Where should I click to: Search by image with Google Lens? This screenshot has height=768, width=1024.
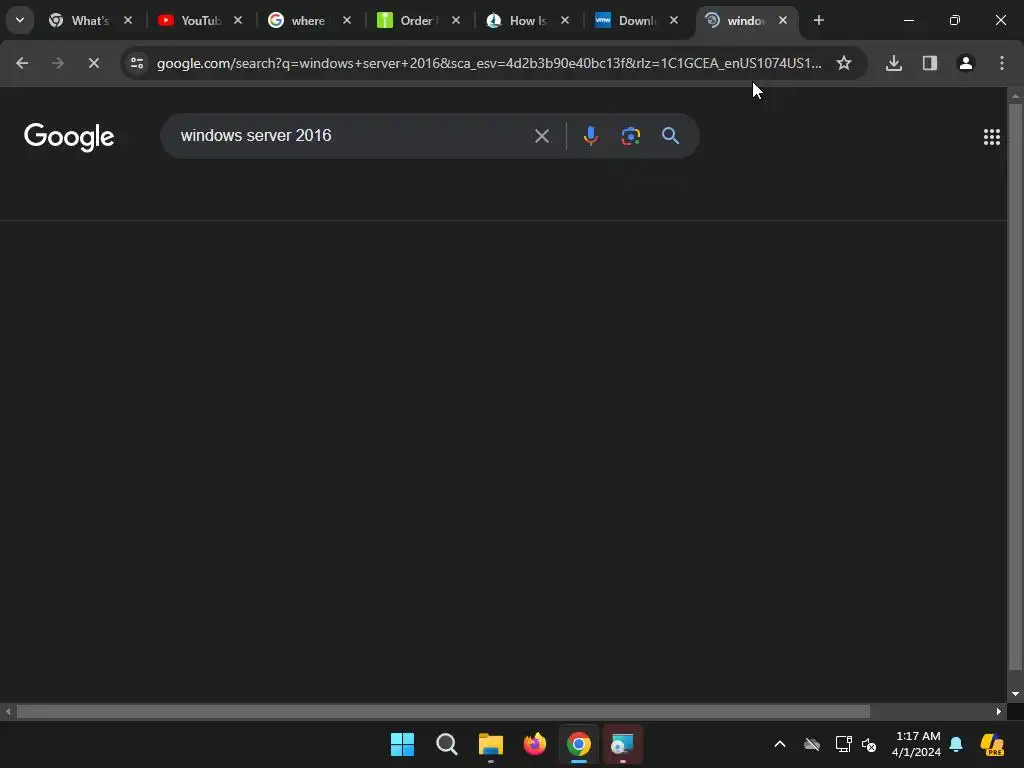[x=631, y=136]
